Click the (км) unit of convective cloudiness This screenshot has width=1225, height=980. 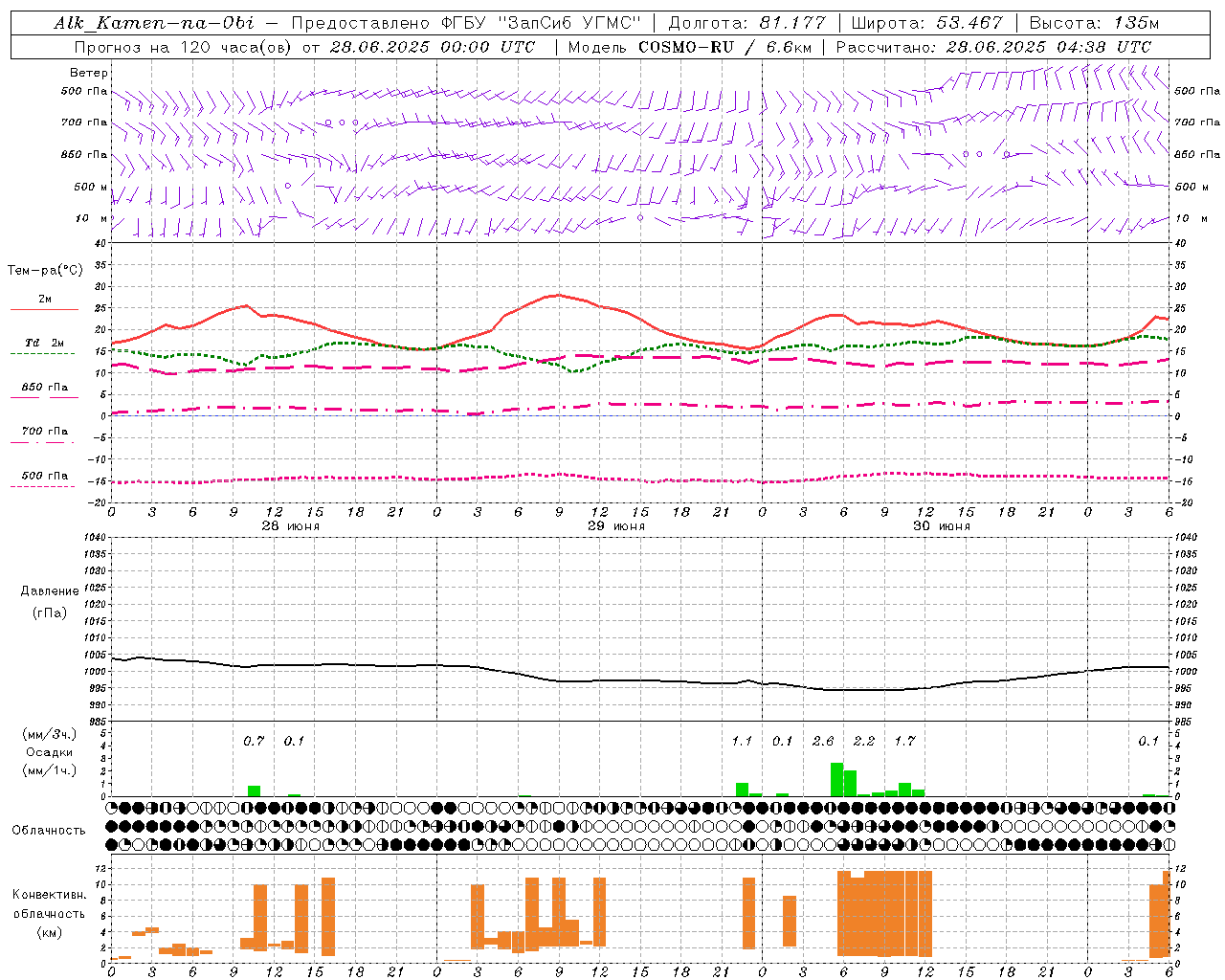(x=49, y=932)
